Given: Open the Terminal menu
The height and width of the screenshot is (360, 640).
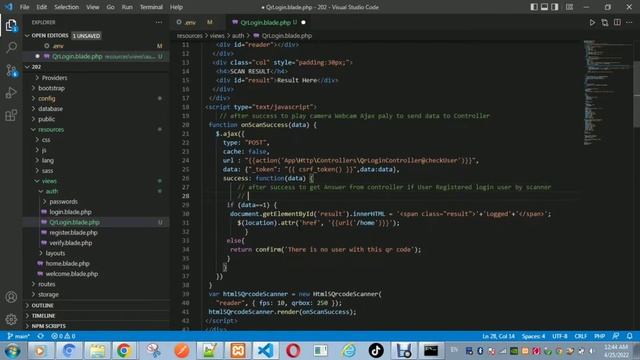Looking at the screenshot, I should (151, 7).
